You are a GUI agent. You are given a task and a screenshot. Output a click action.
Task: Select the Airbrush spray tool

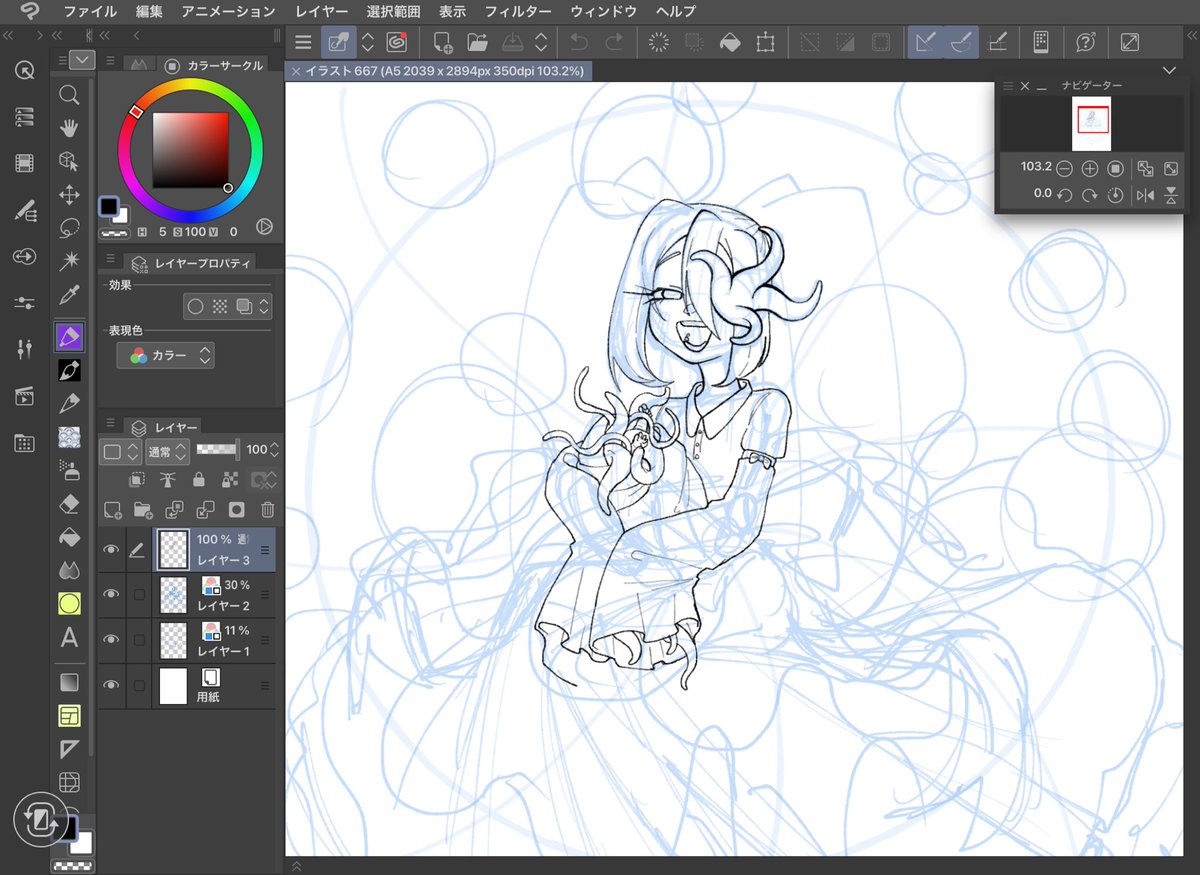(69, 469)
